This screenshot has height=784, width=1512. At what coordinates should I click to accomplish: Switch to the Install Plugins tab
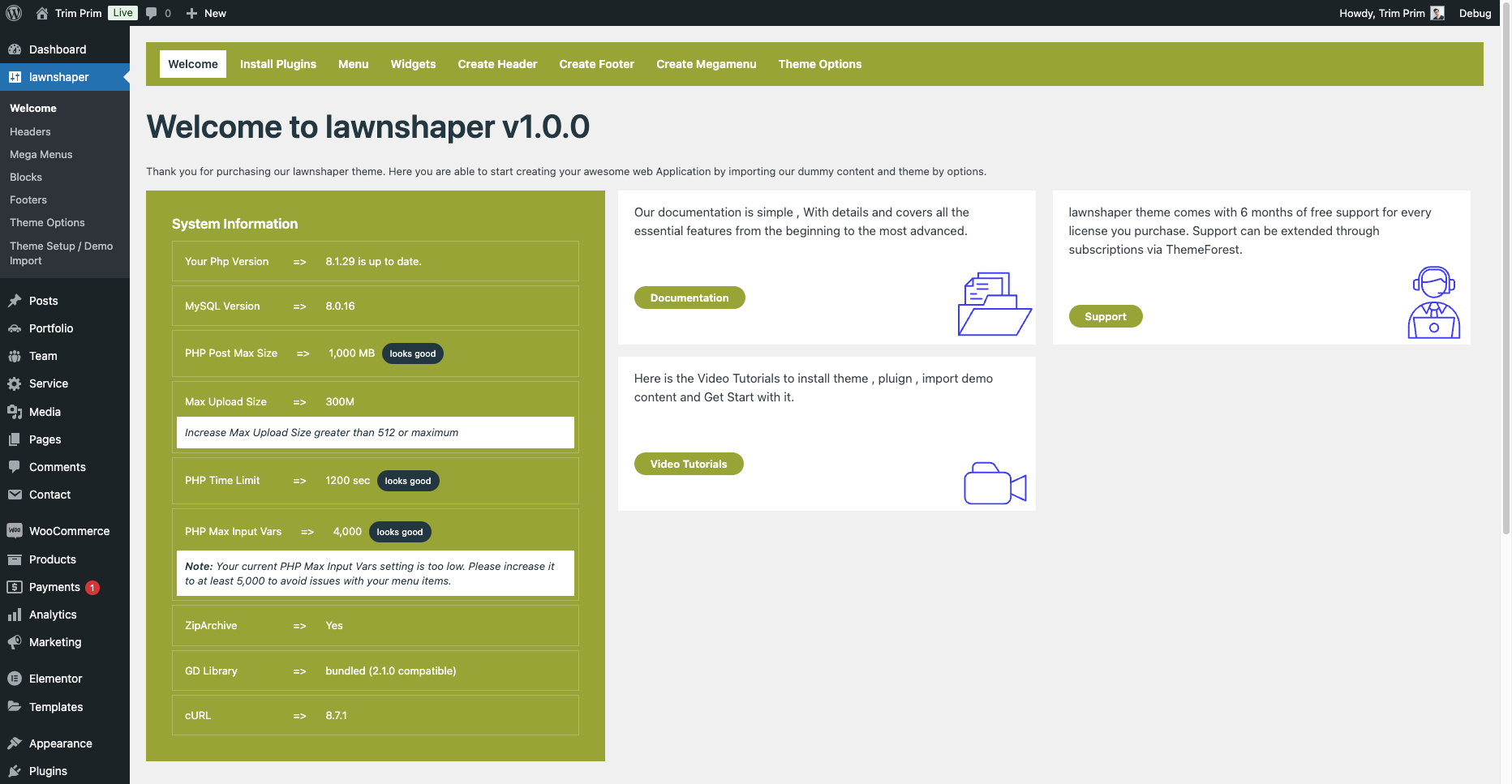(277, 64)
